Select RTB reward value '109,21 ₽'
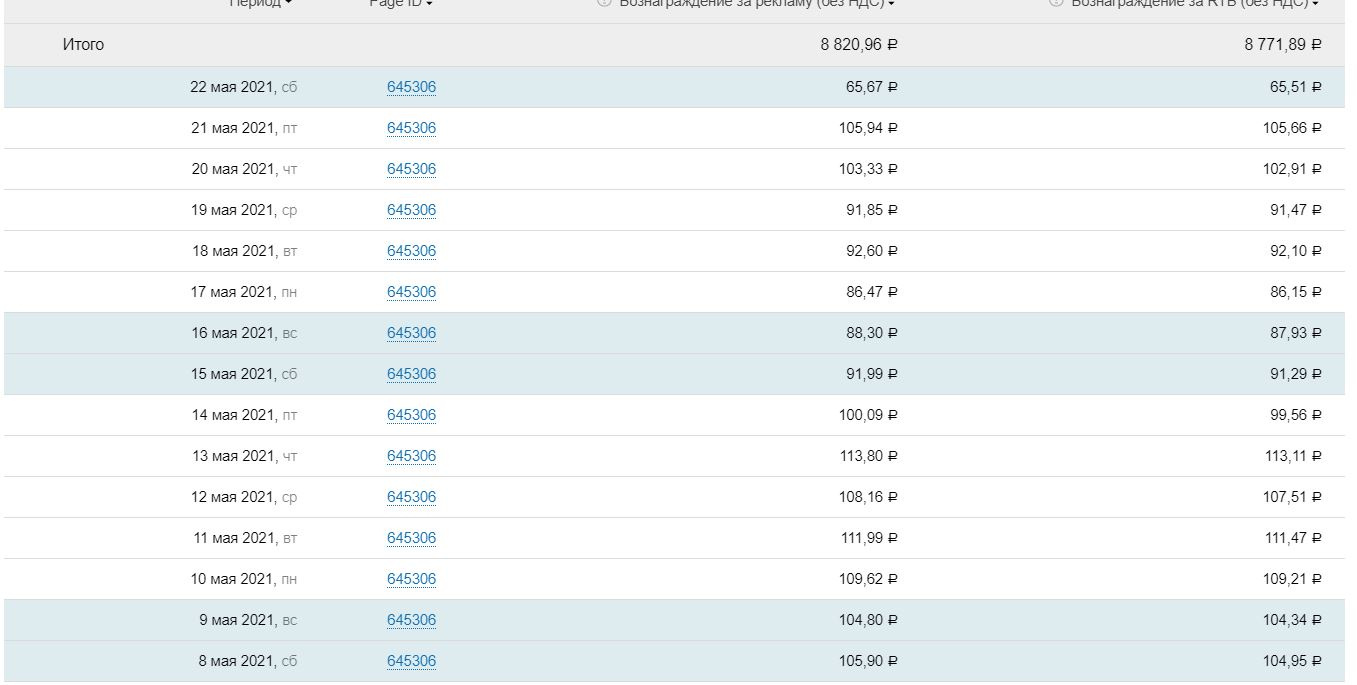 1292,579
